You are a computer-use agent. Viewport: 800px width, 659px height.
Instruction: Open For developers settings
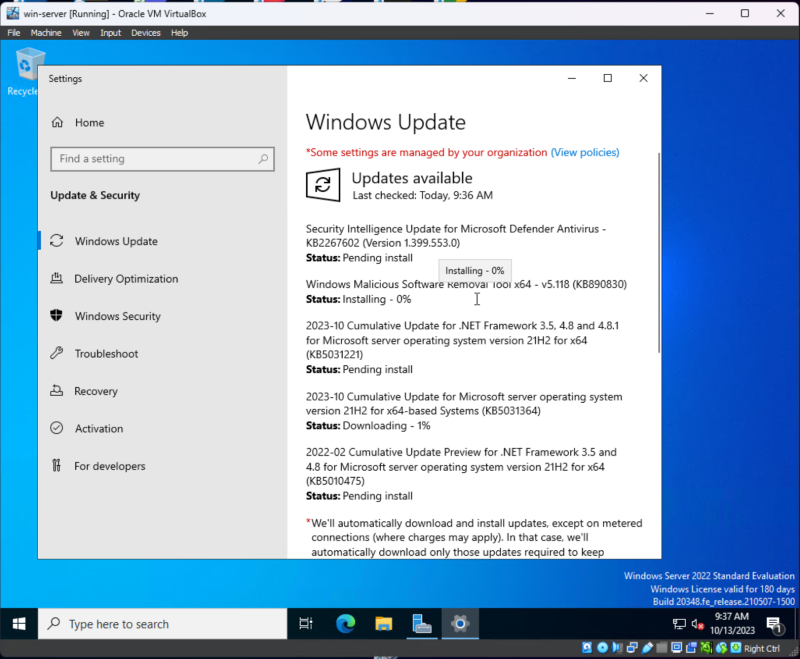(x=111, y=466)
